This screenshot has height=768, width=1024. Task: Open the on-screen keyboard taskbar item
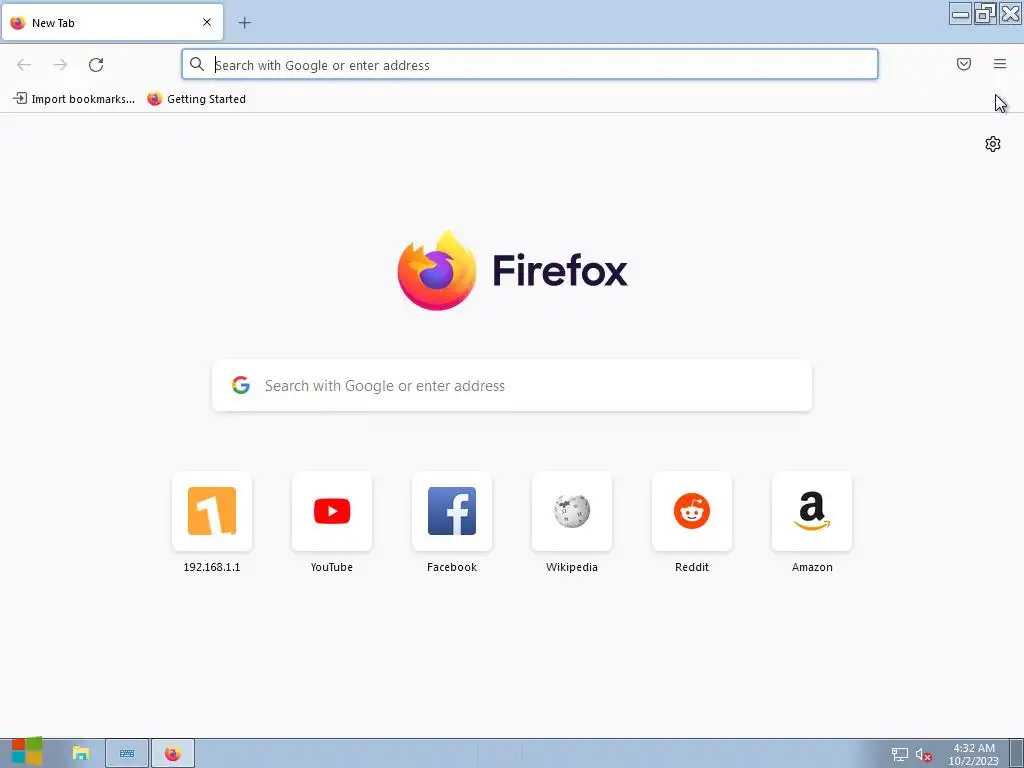point(127,754)
